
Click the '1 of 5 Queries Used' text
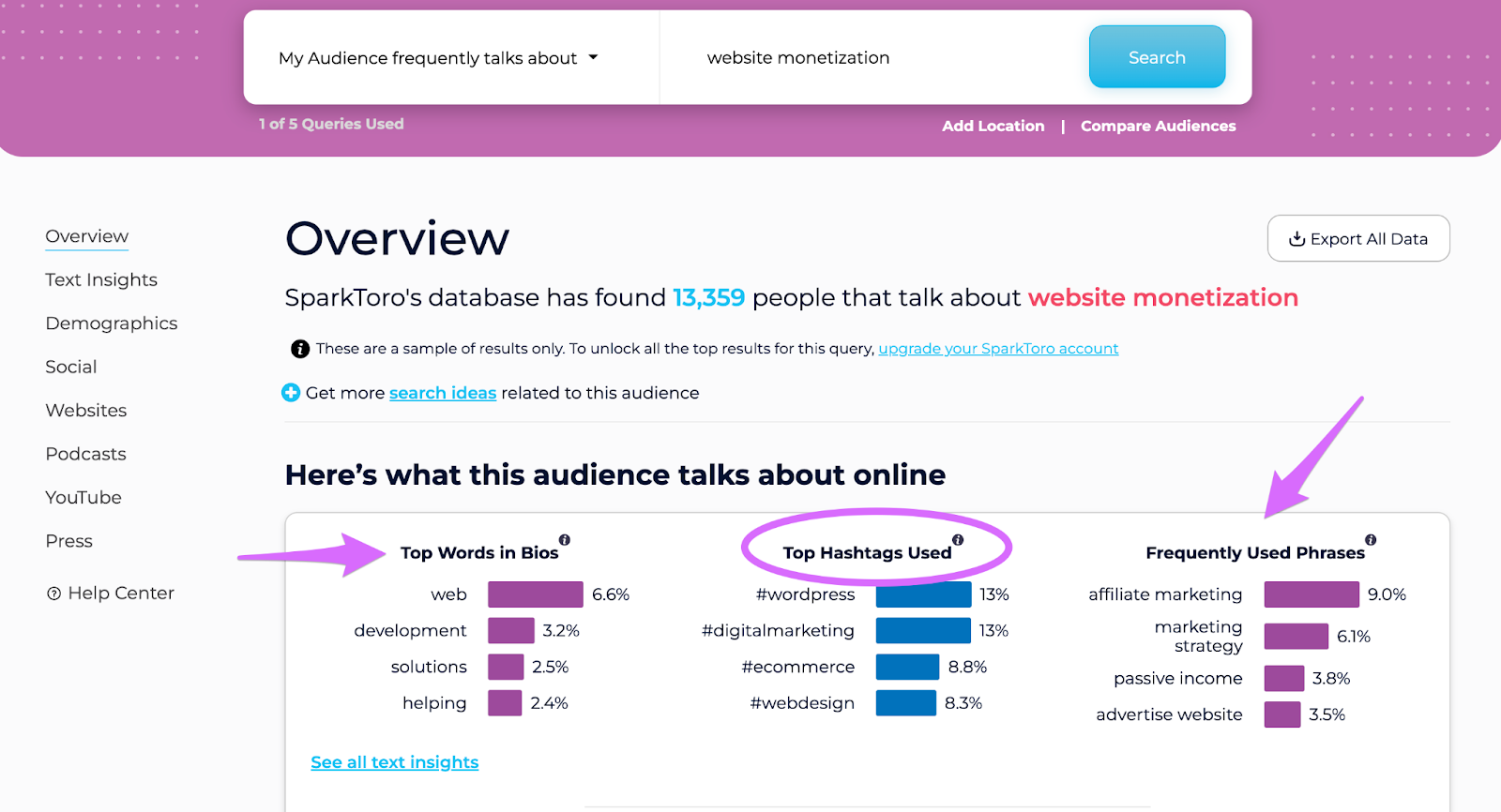point(331,124)
